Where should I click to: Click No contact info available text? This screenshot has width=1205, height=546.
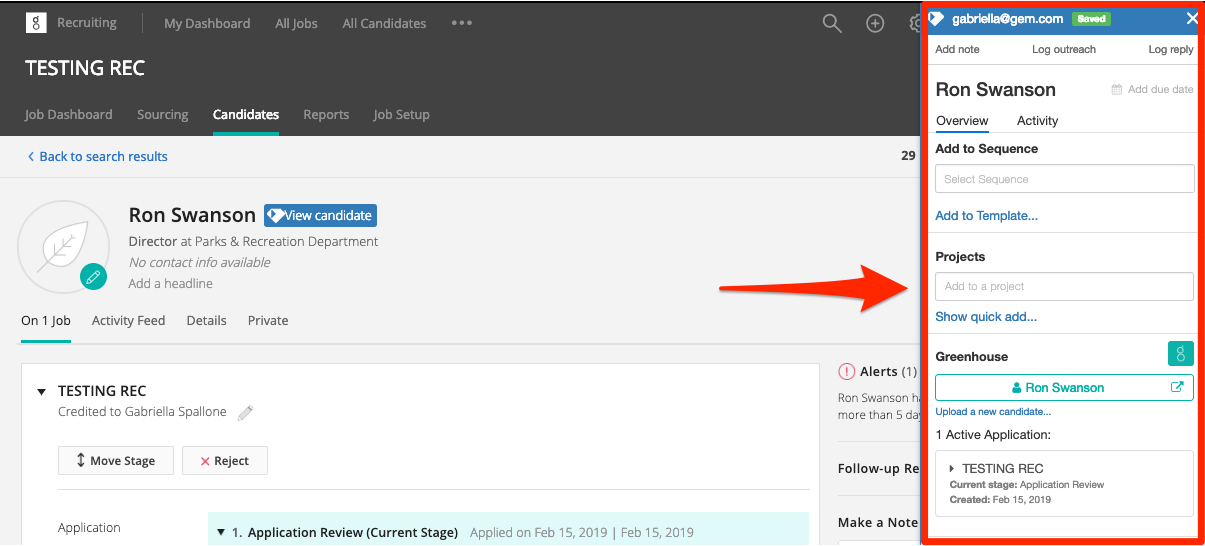pyautogui.click(x=200, y=262)
